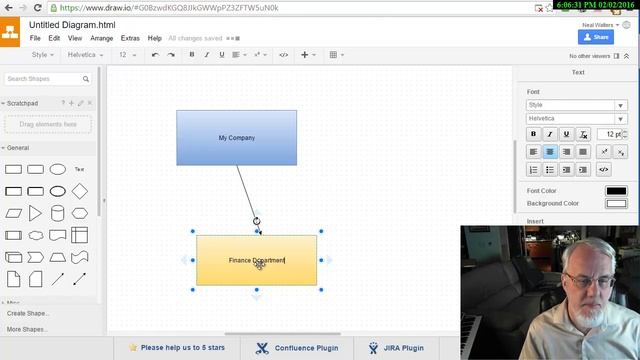Open the toolbar Helvetica font dropdown
The height and width of the screenshot is (360, 640).
[x=85, y=55]
